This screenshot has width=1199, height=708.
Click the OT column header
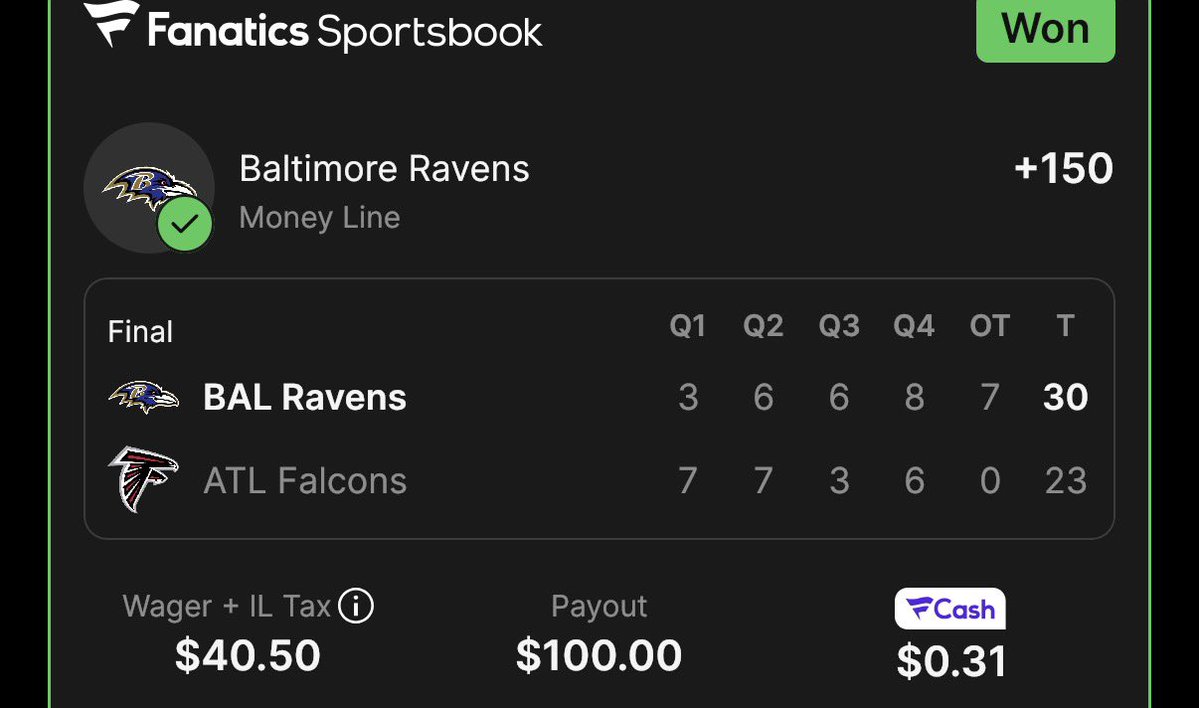coord(989,326)
